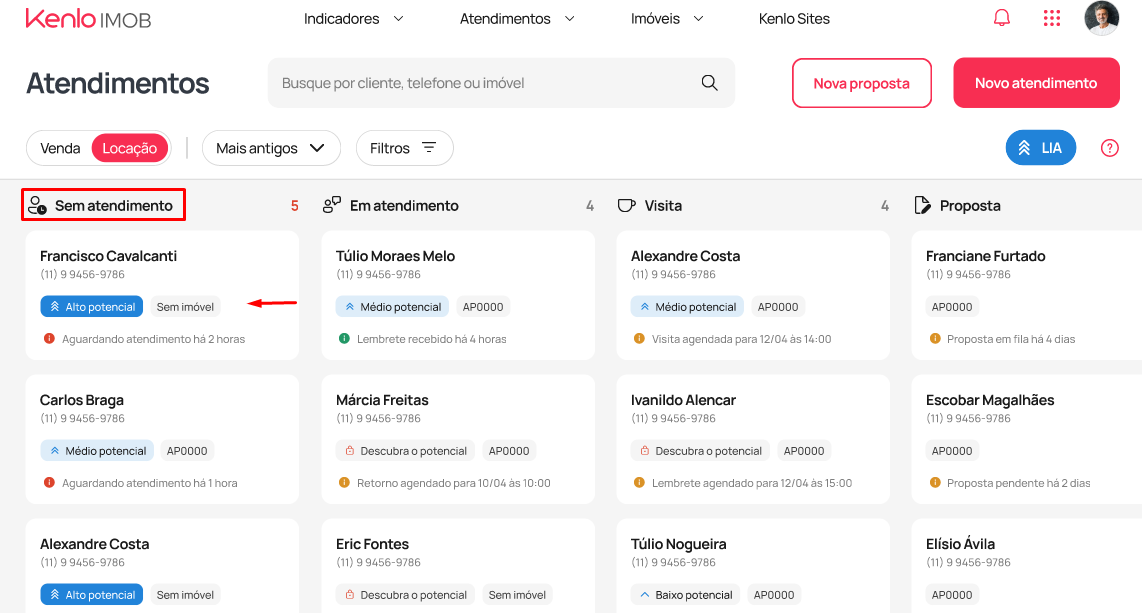Click the search magnifier icon

(x=709, y=83)
